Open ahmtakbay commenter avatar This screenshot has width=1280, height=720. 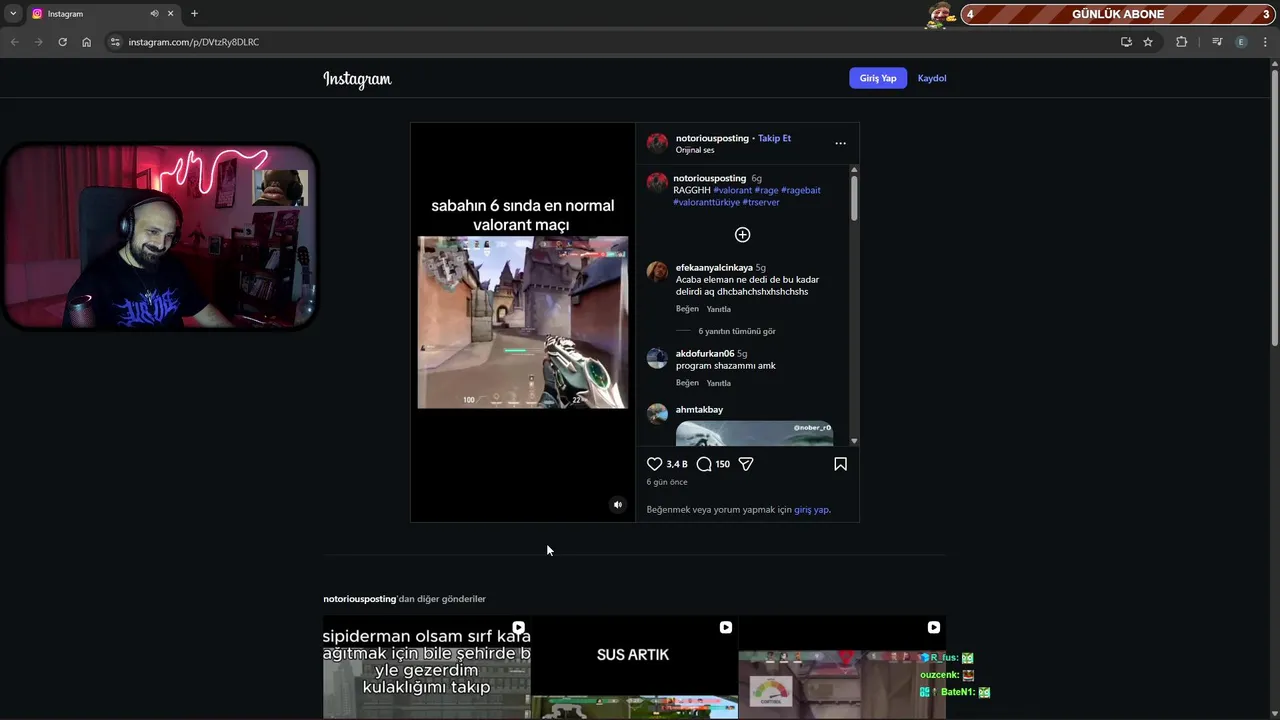coord(657,414)
